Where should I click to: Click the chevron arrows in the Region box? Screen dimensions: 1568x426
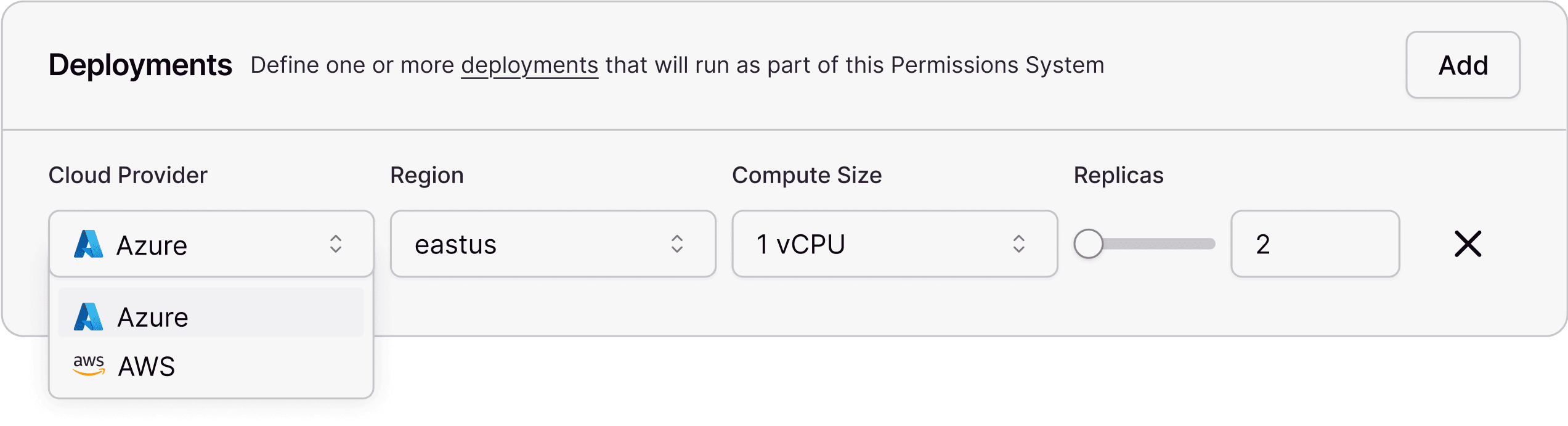coord(677,244)
